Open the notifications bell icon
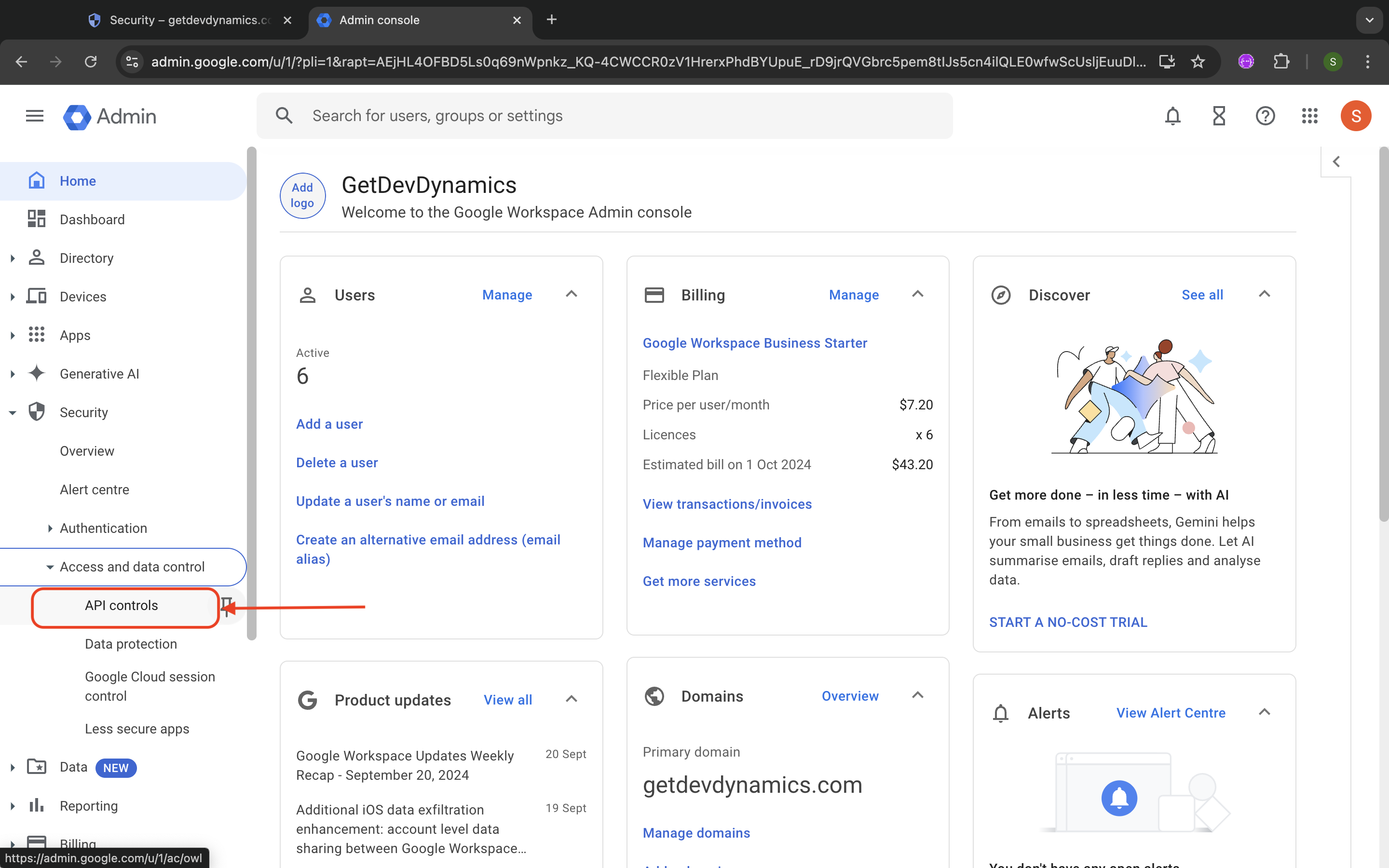 pyautogui.click(x=1172, y=116)
